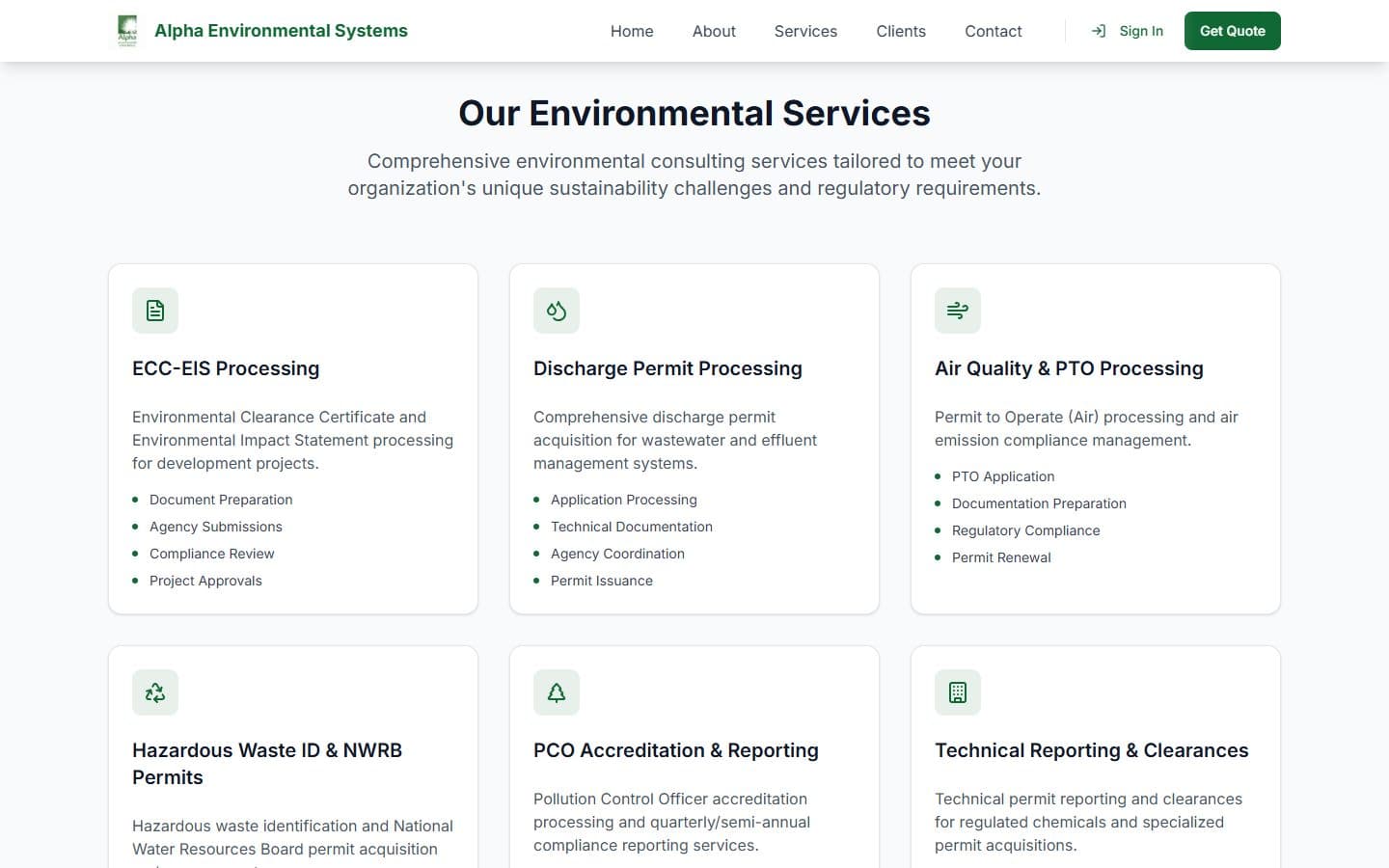Click the ECC-EIS card description paragraph

[293, 440]
